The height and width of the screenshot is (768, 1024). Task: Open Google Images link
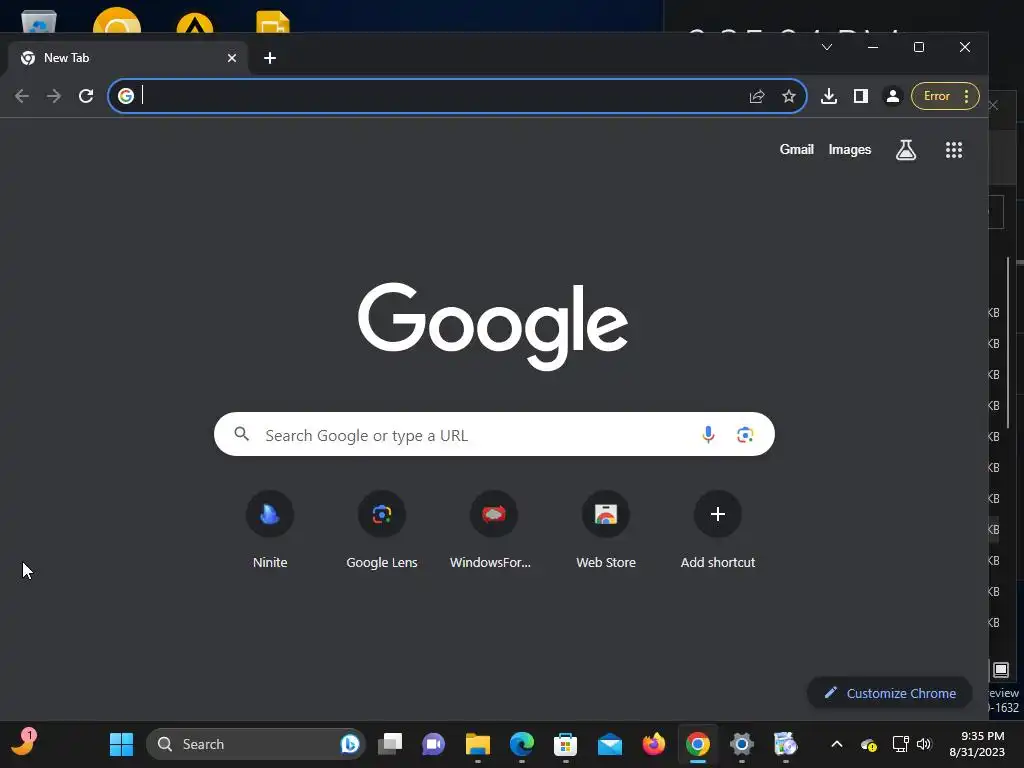850,150
